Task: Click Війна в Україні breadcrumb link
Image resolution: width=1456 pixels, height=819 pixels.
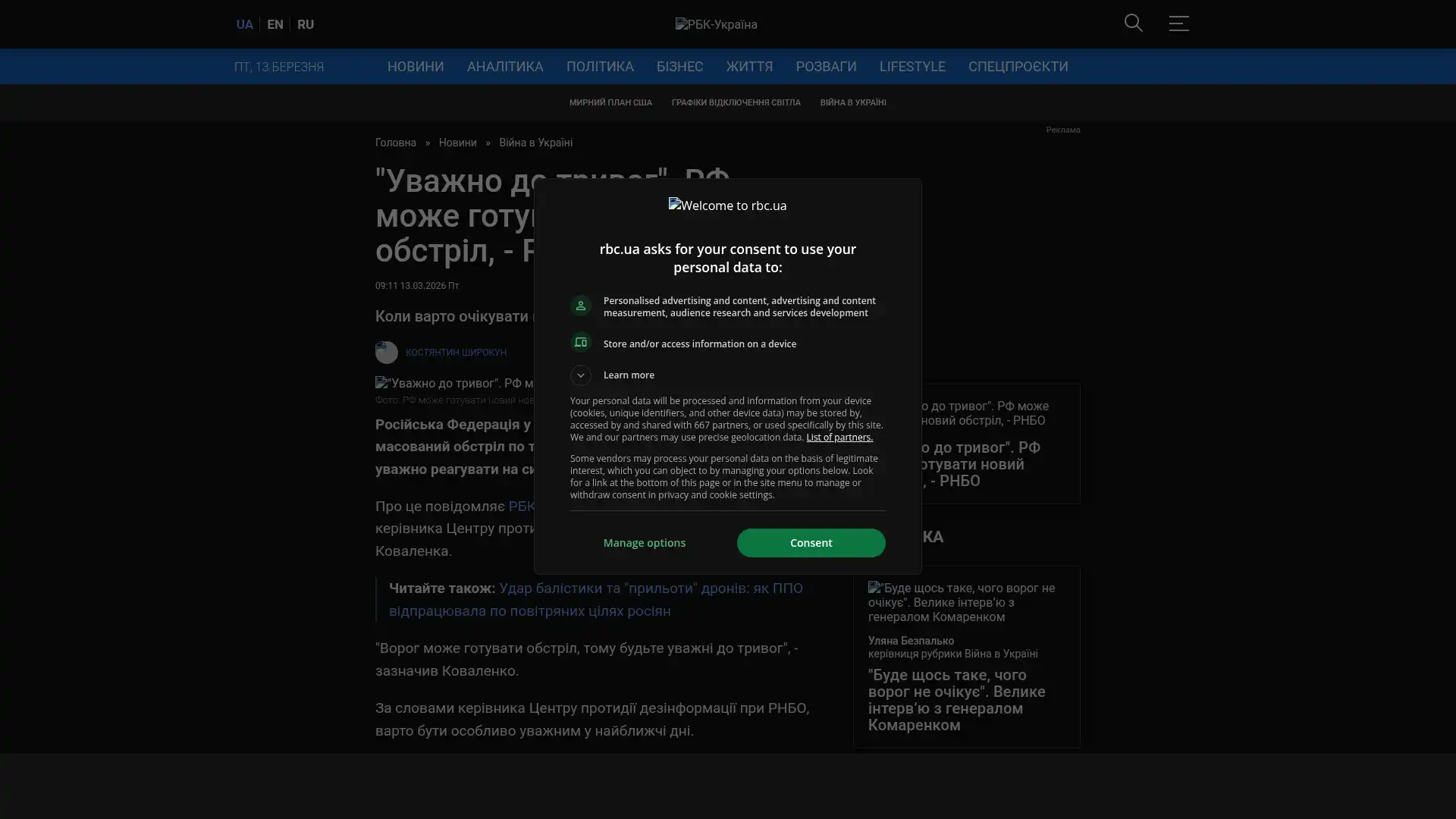Action: point(535,143)
